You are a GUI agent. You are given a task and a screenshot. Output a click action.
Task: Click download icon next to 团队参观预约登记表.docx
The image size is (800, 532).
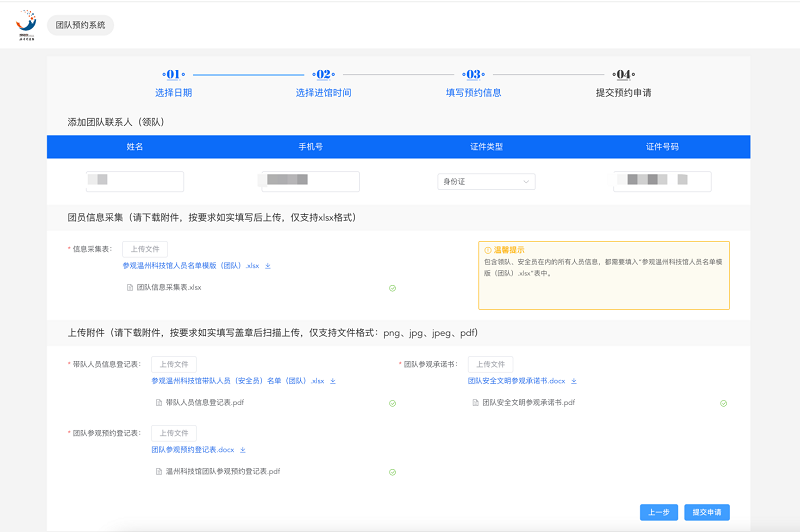[243, 450]
